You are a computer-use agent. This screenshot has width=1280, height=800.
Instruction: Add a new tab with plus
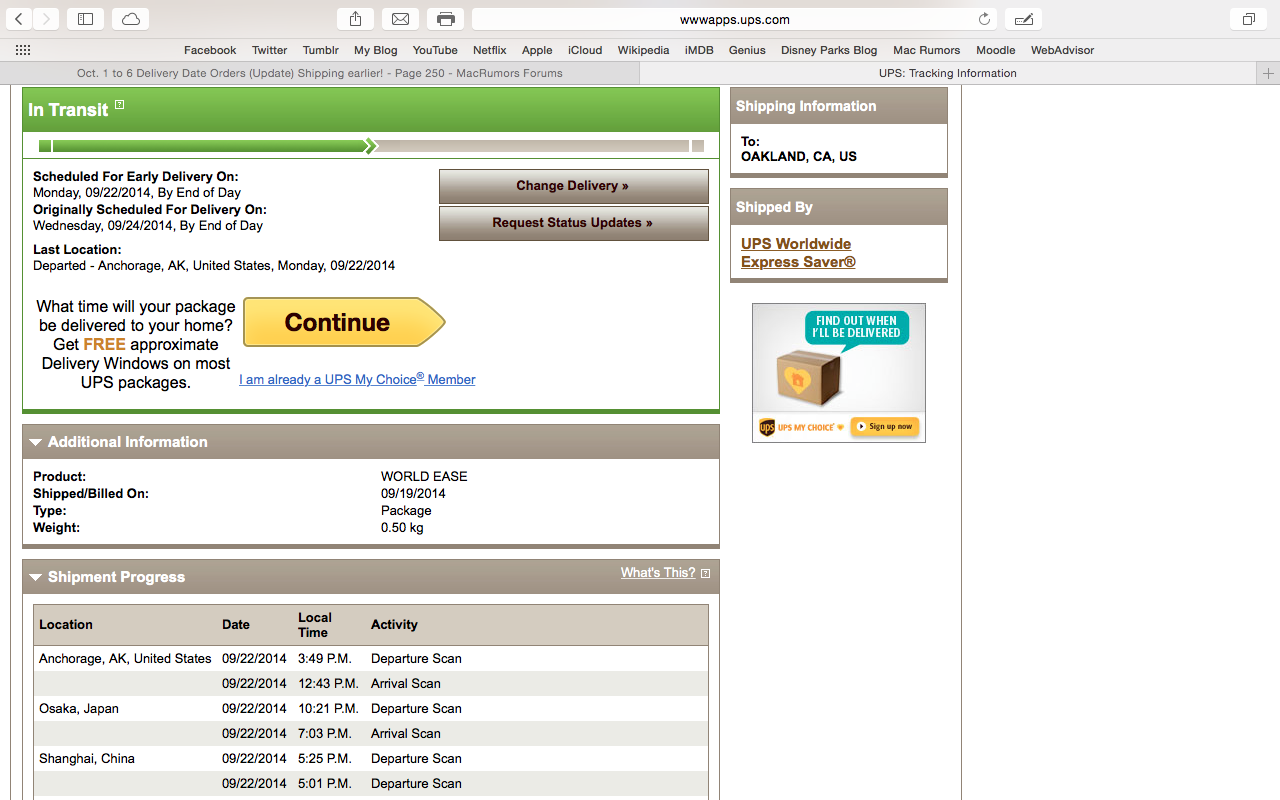[1268, 73]
